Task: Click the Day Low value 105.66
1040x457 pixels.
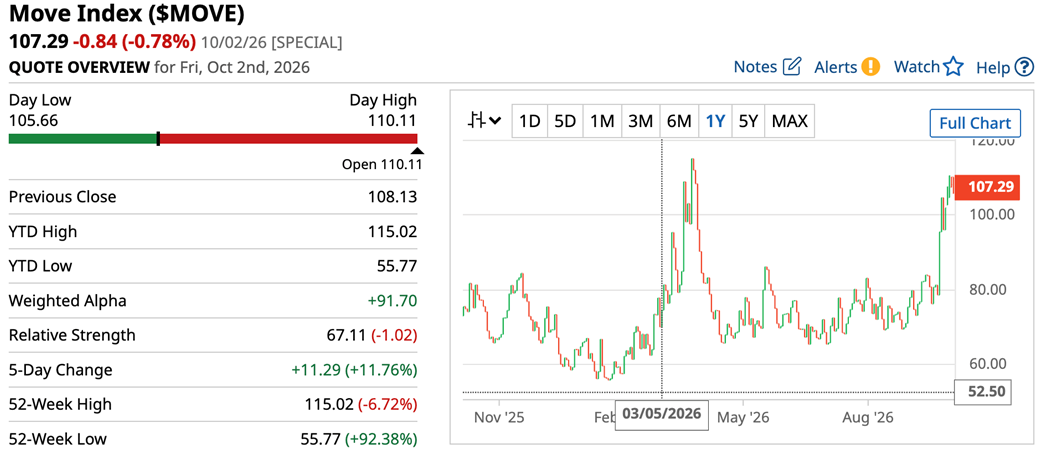Action: pyautogui.click(x=33, y=121)
